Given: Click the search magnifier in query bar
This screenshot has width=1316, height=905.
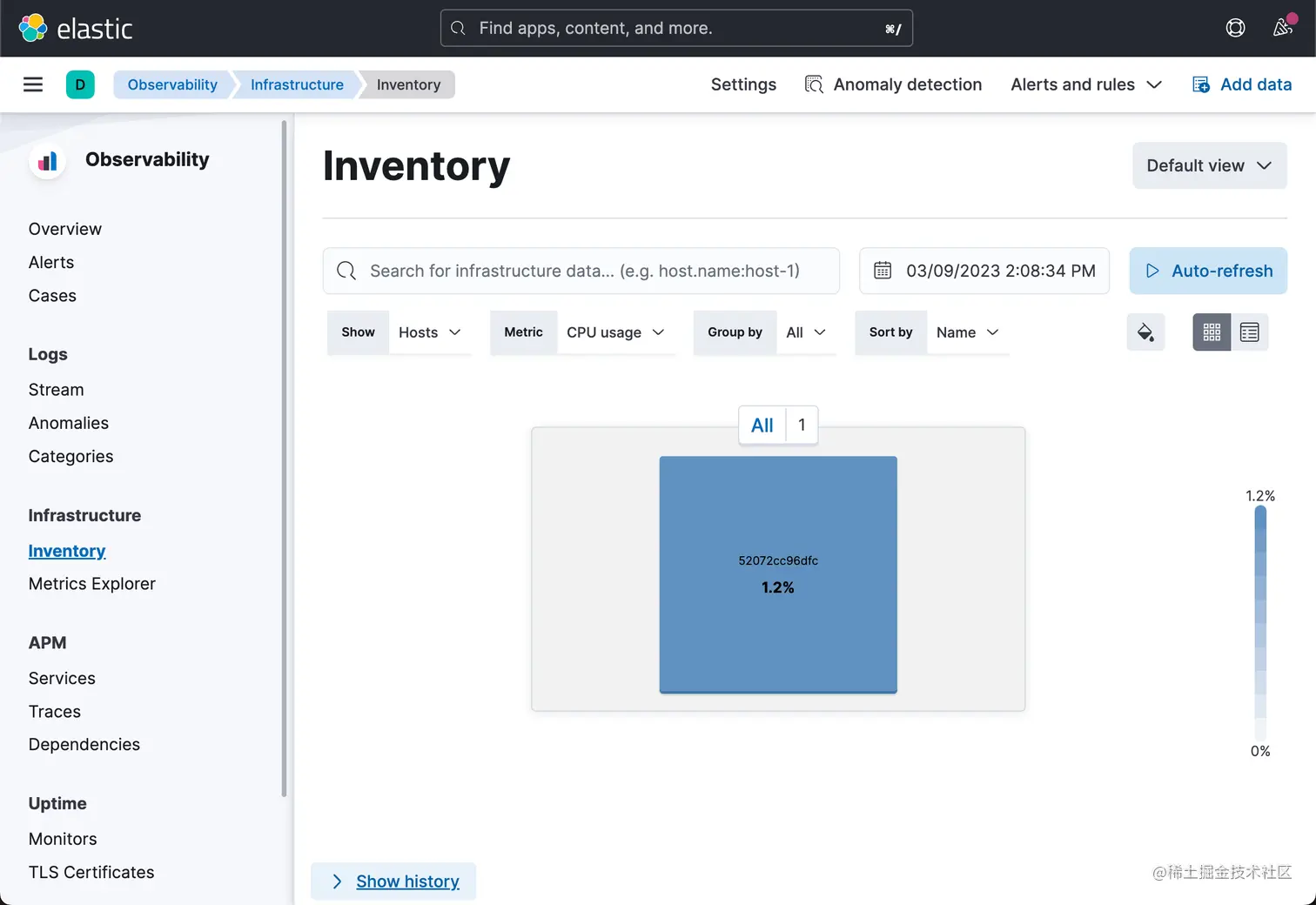Looking at the screenshot, I should pyautogui.click(x=346, y=271).
